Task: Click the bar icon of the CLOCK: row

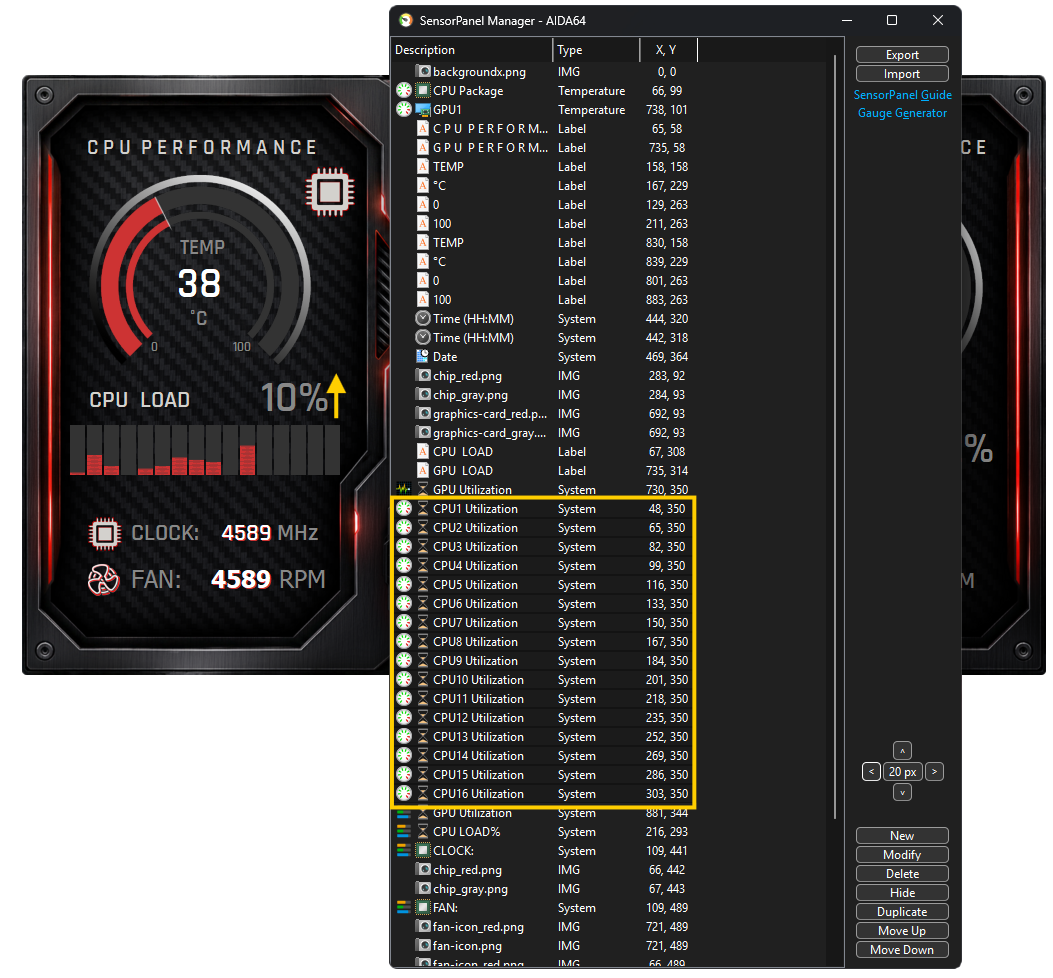Action: coord(404,850)
